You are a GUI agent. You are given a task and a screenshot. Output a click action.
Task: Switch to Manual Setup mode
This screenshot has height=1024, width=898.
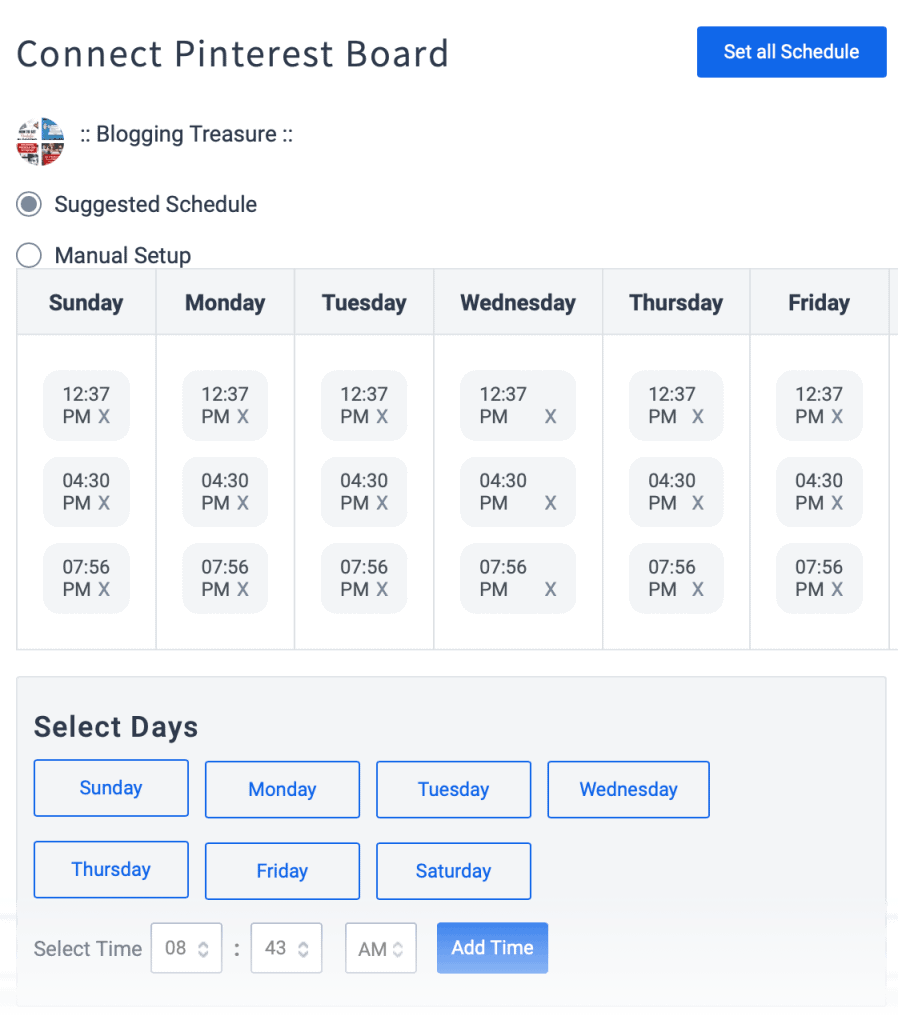point(28,255)
